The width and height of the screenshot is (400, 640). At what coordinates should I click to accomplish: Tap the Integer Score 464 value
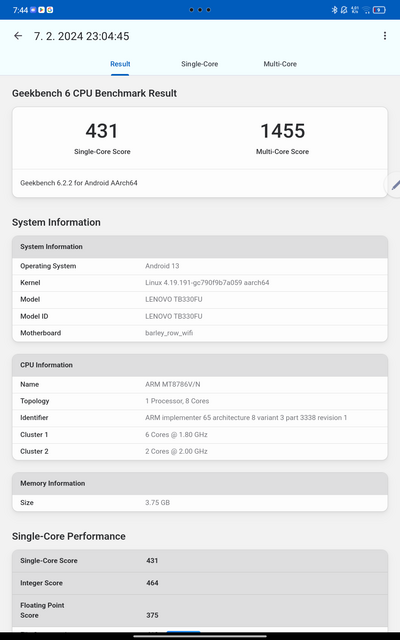[x=152, y=583]
